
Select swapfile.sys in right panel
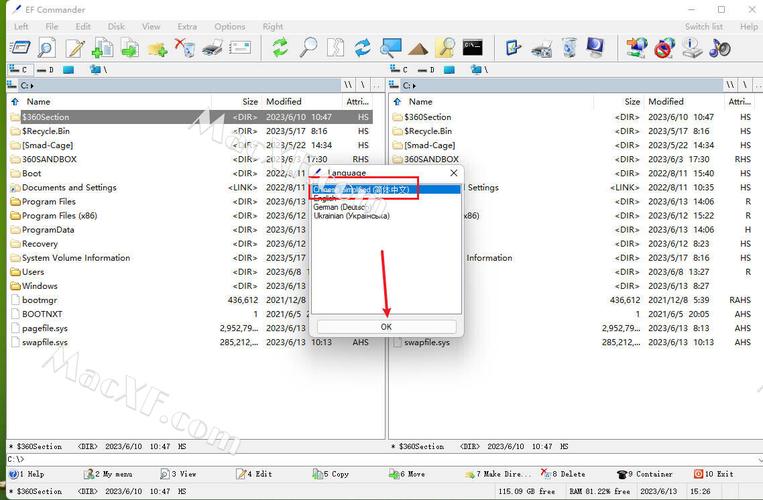tap(427, 342)
